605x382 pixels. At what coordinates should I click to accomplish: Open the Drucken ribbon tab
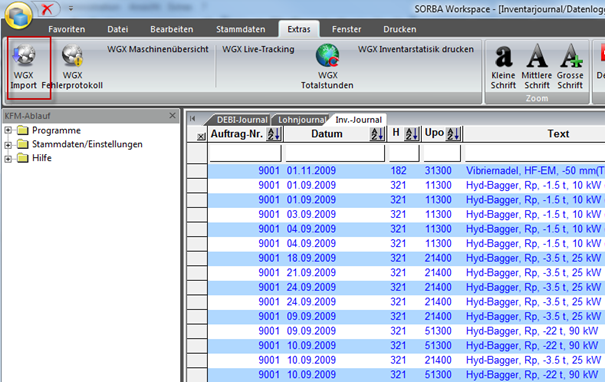click(x=400, y=29)
